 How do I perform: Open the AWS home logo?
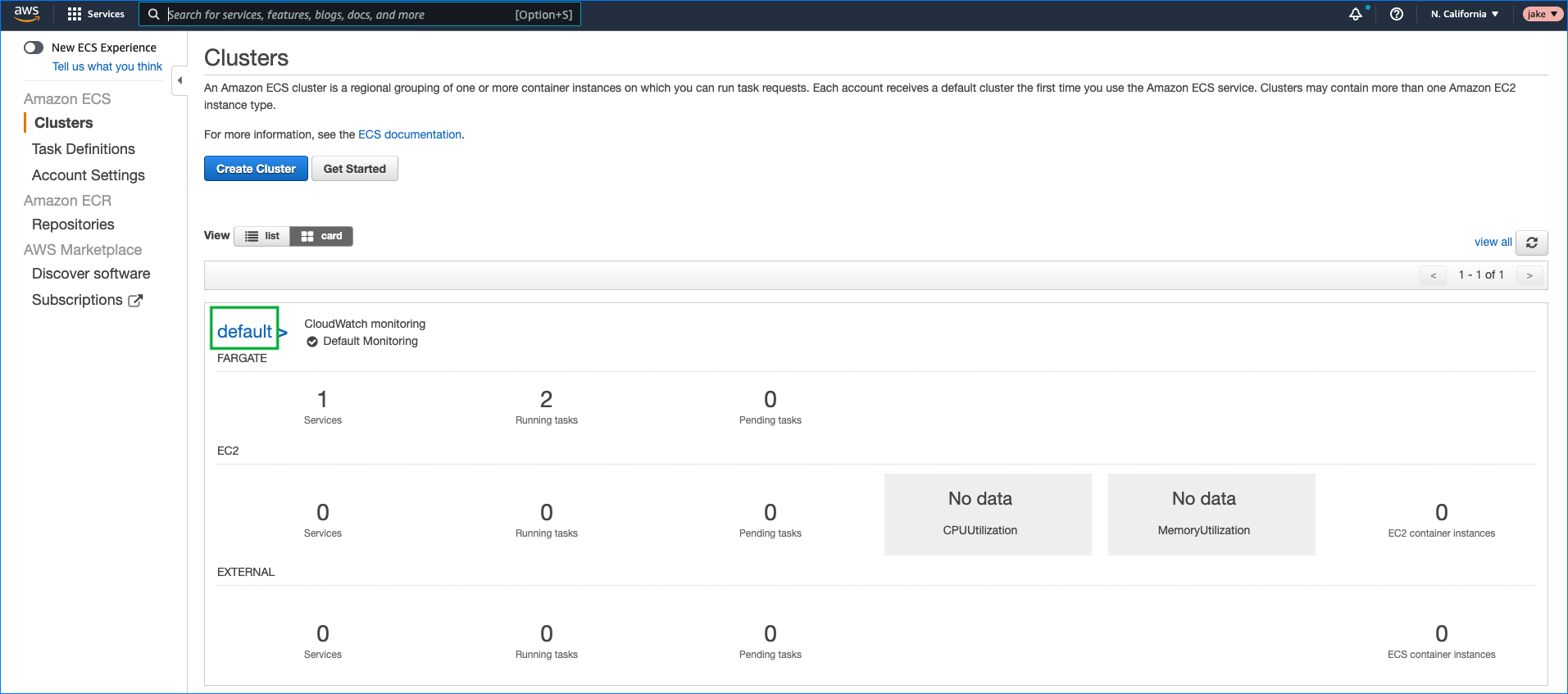(26, 13)
